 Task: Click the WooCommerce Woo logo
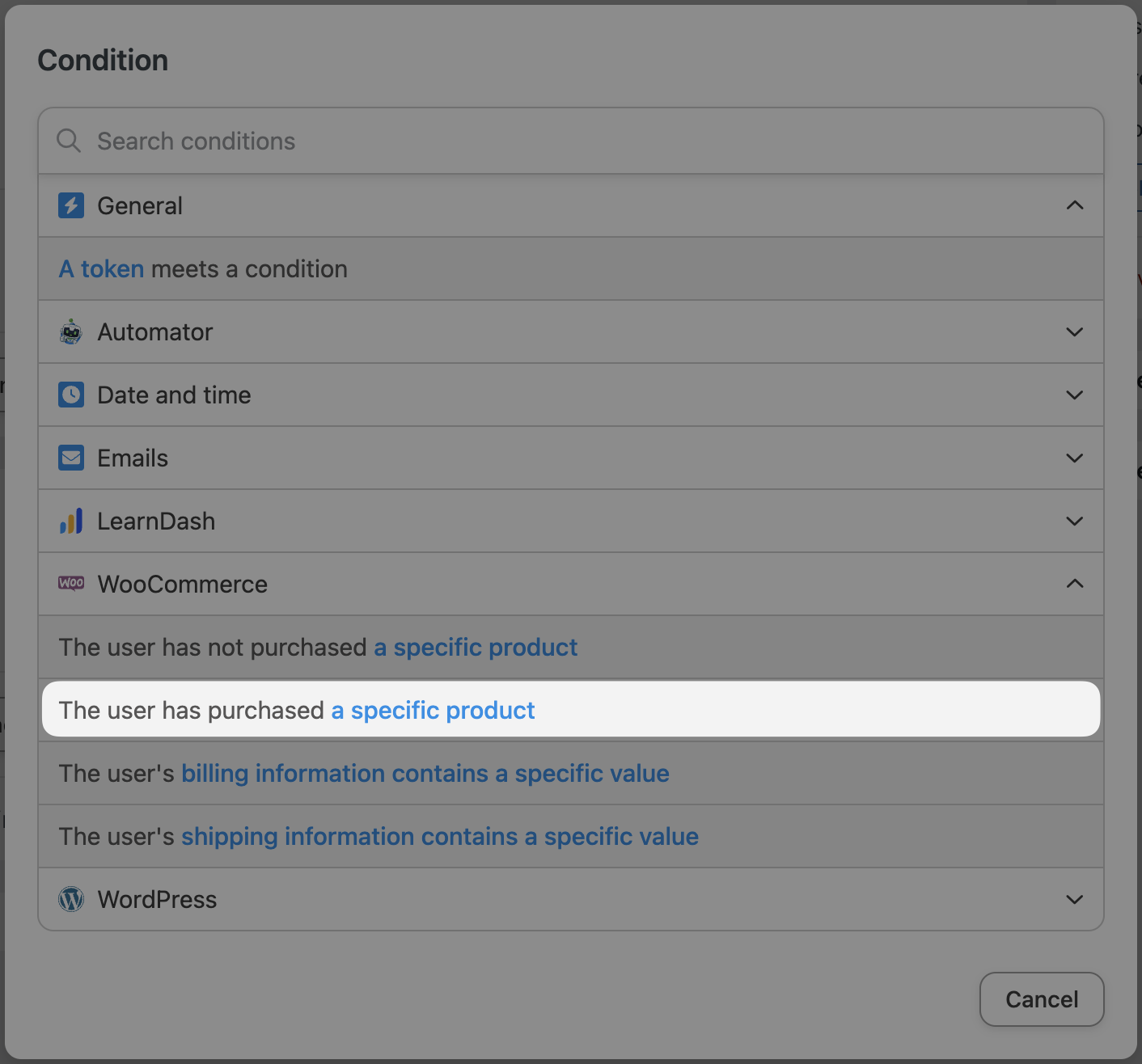point(71,584)
